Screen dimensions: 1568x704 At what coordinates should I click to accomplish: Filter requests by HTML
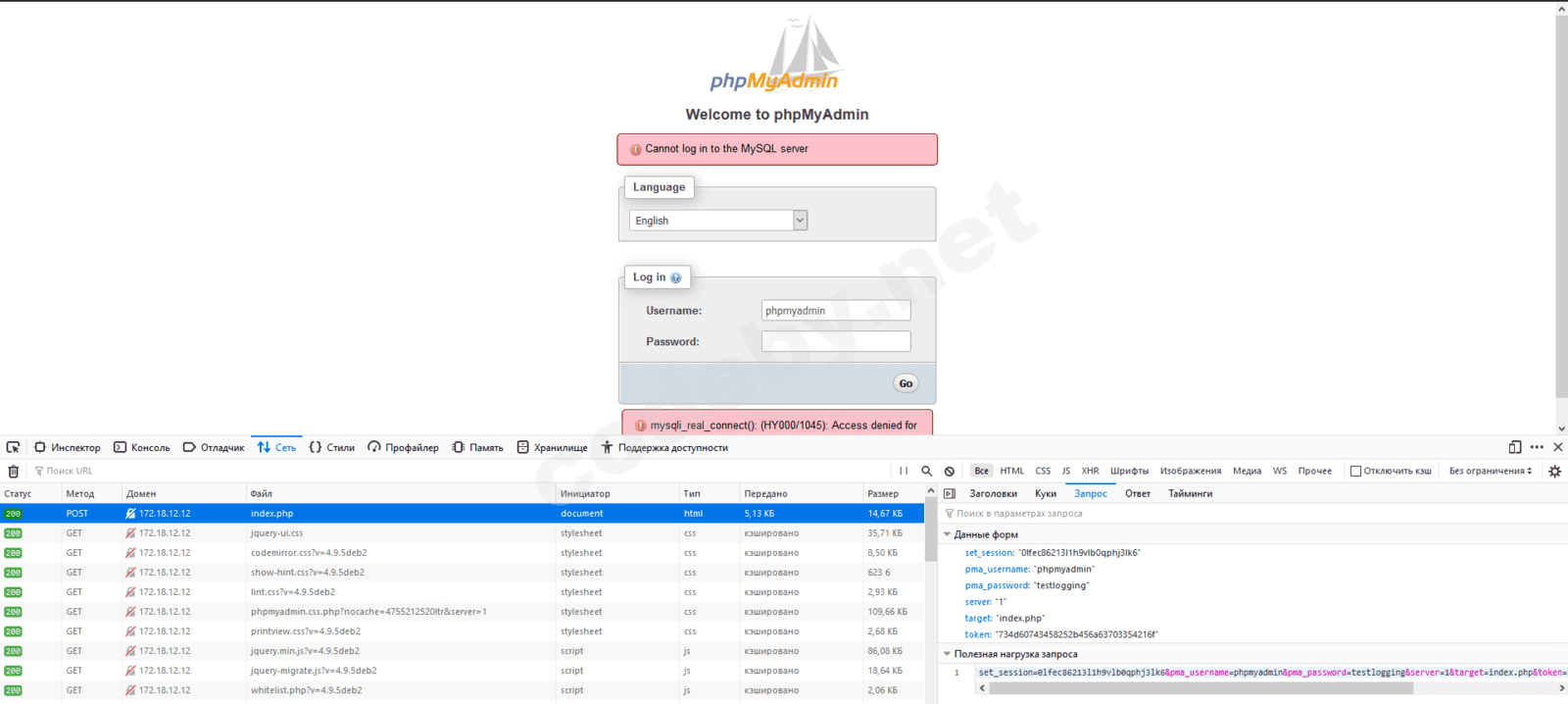pos(1012,472)
